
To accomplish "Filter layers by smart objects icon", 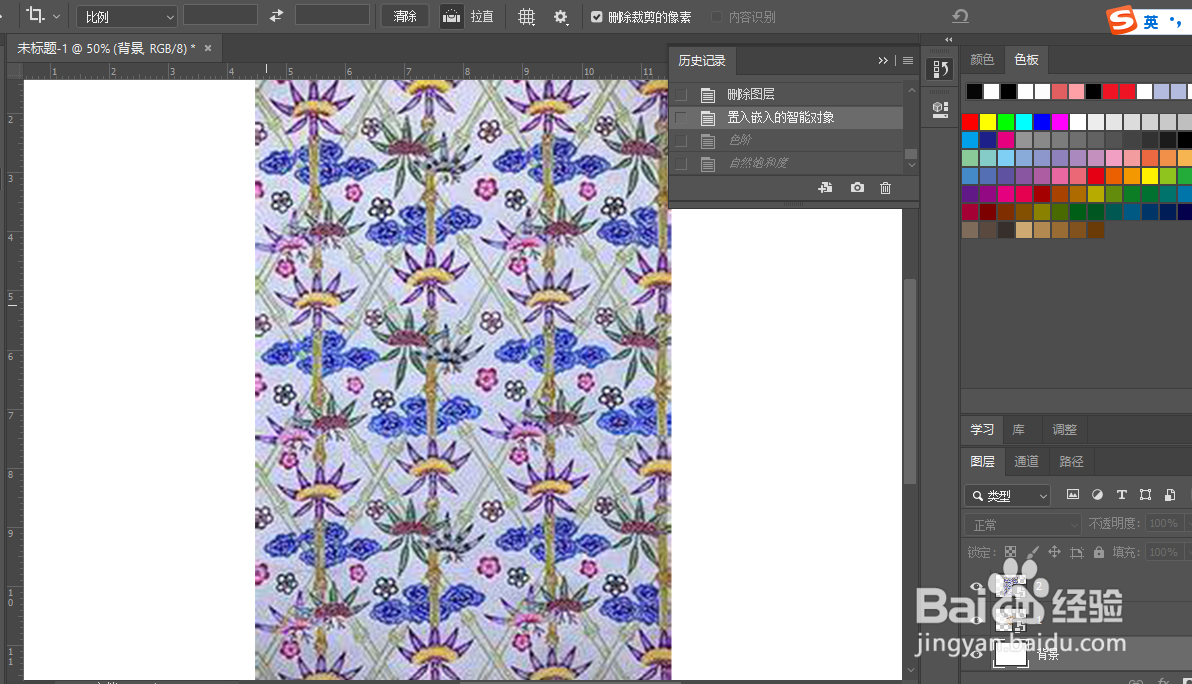I will (1170, 495).
